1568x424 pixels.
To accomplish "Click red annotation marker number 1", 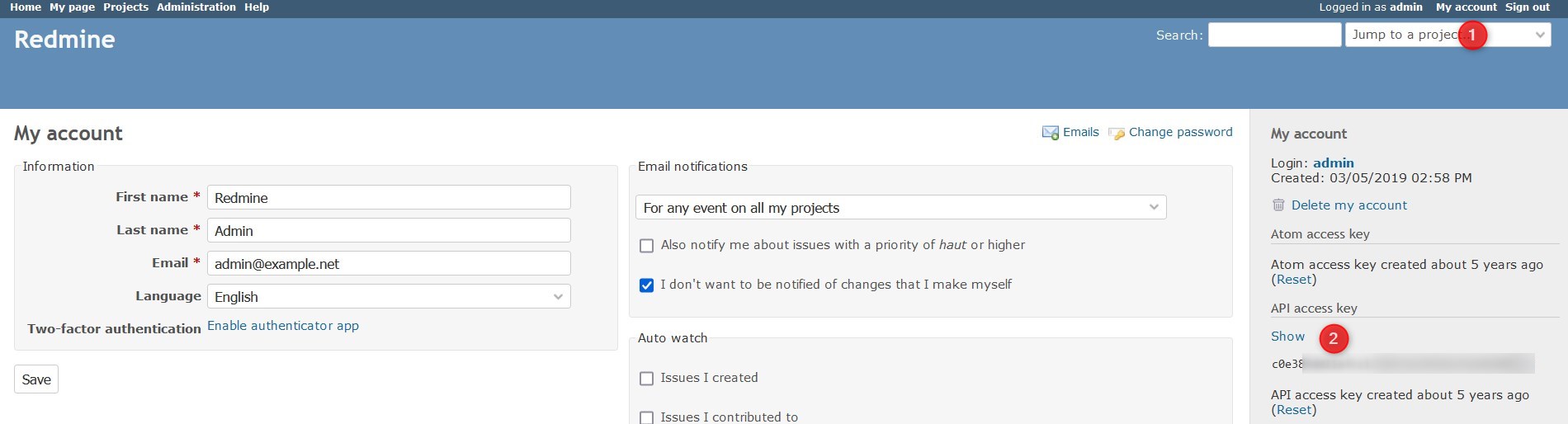I will coord(1471,35).
